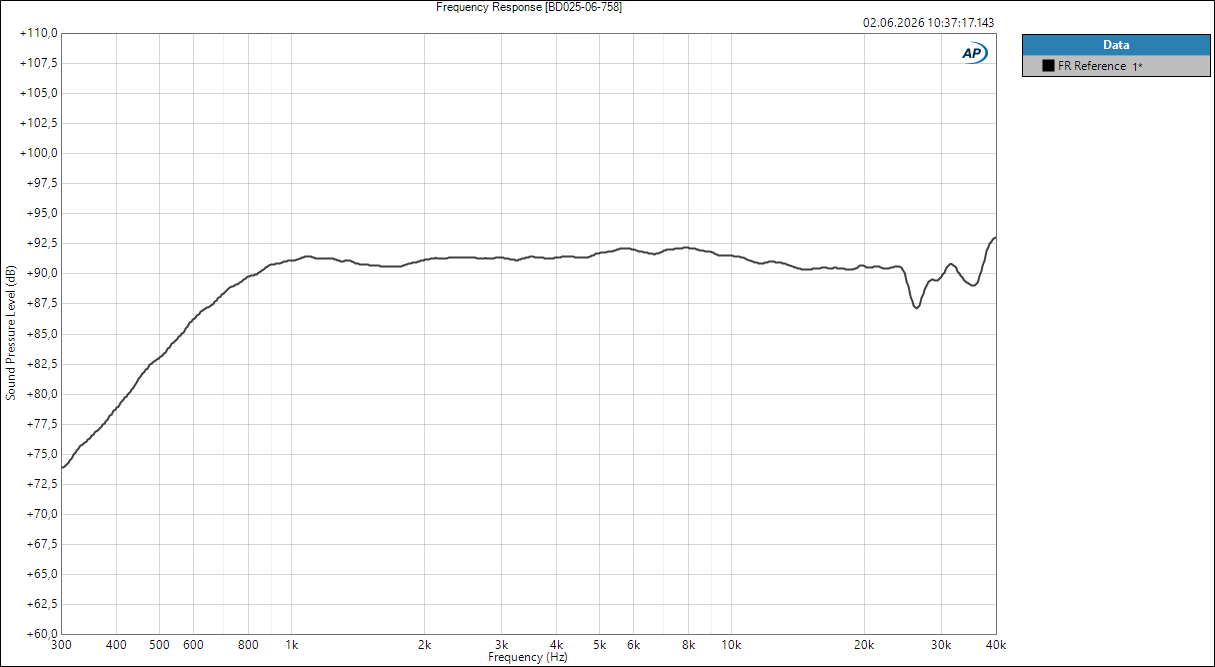Image resolution: width=1215 pixels, height=667 pixels.
Task: Click the +75,0 Y-axis value
Action: (42, 454)
